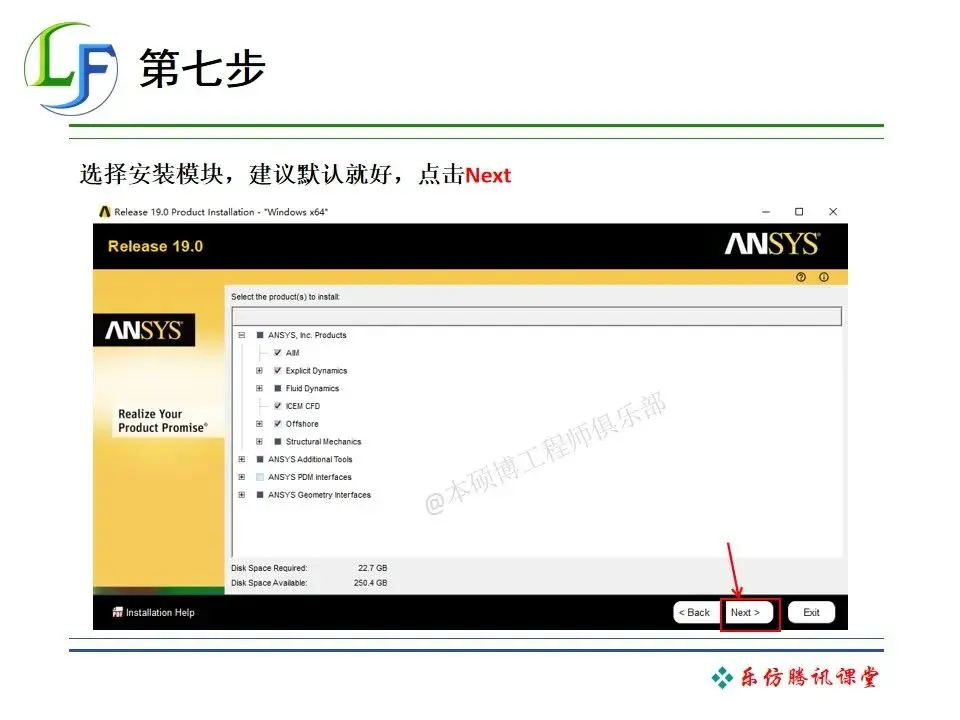Expand the ANSYS Additional Tools node
Viewport: 960px width, 720px height.
coord(242,459)
